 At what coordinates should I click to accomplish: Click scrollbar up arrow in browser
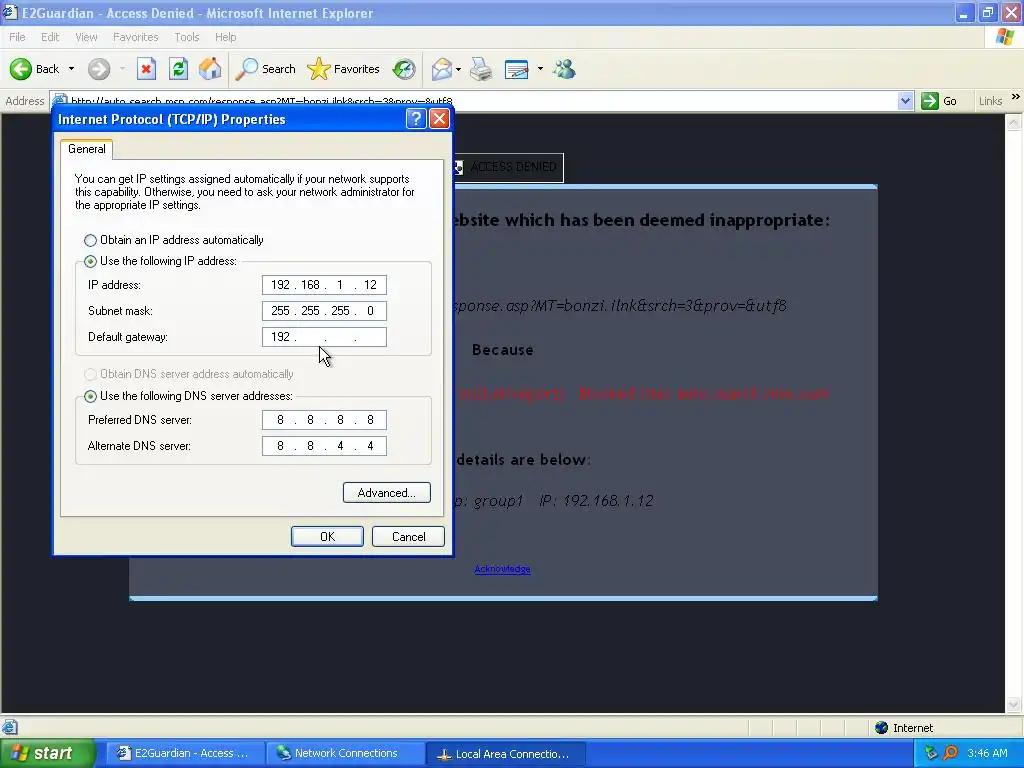pos(1014,122)
